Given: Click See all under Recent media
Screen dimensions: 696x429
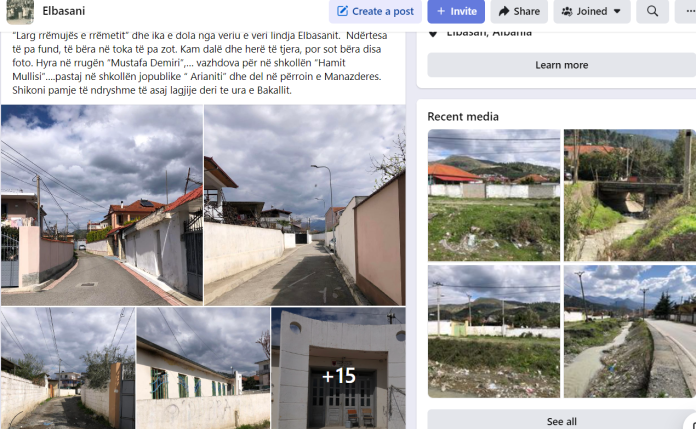Looking at the screenshot, I should pos(562,421).
